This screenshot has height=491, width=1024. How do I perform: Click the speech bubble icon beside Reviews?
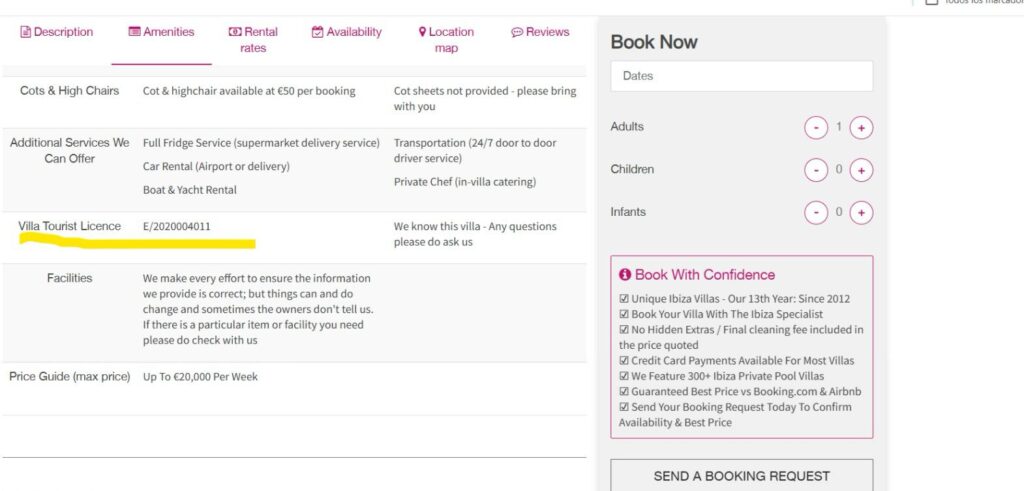[x=517, y=32]
